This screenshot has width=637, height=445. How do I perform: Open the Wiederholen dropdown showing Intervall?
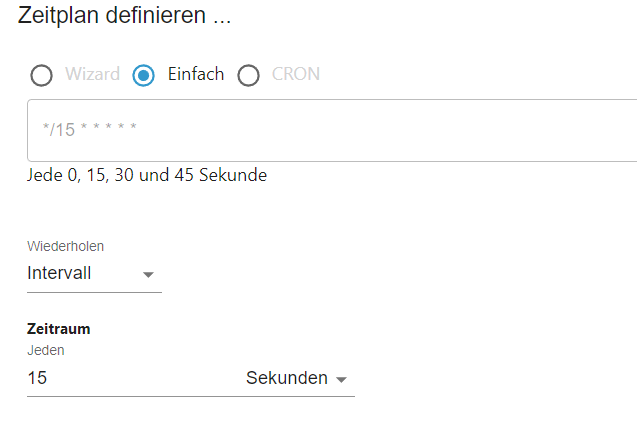(80, 272)
